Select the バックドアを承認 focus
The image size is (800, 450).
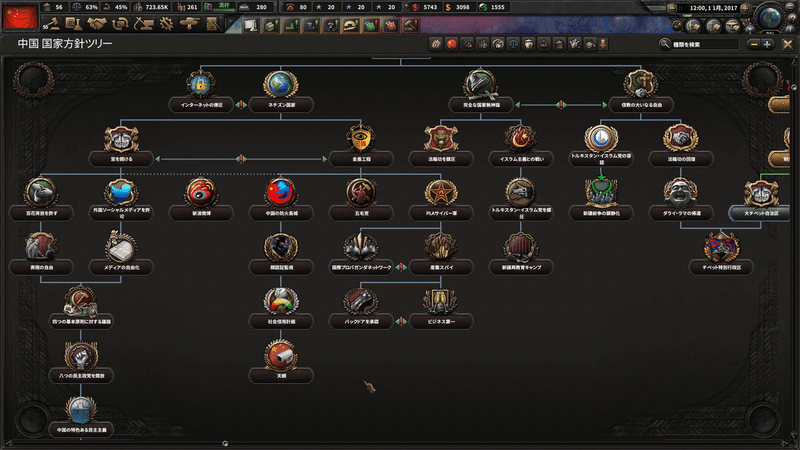coord(361,308)
